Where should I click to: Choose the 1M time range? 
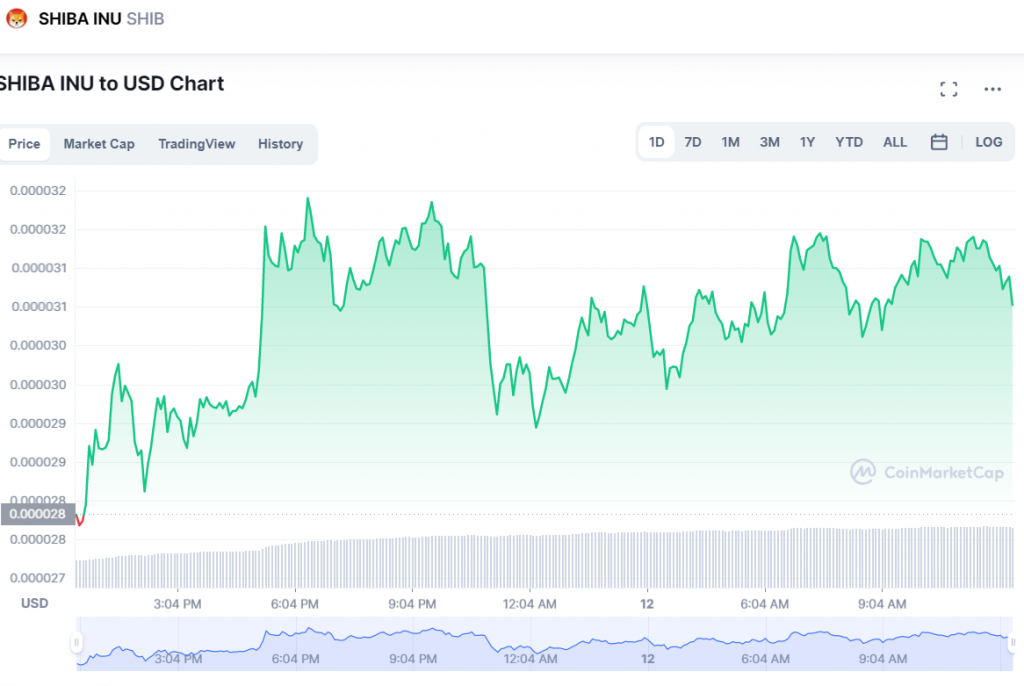click(730, 142)
